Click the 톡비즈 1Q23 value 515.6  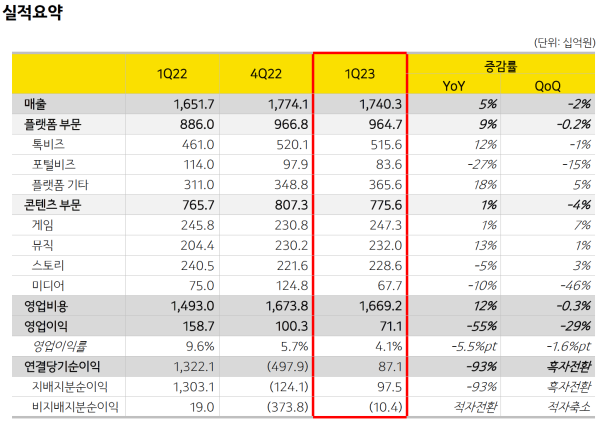(x=386, y=145)
